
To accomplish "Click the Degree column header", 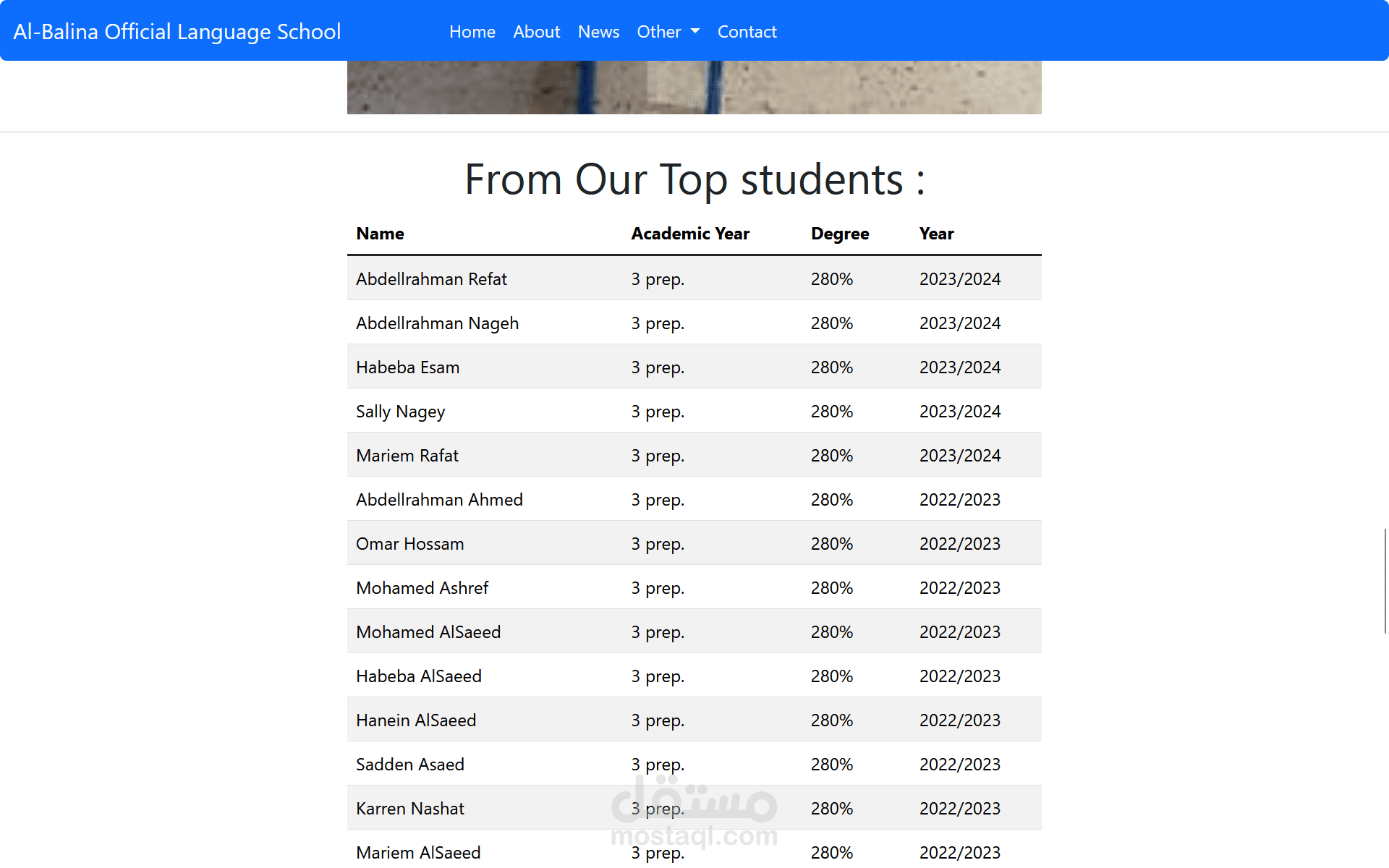I will pyautogui.click(x=840, y=234).
